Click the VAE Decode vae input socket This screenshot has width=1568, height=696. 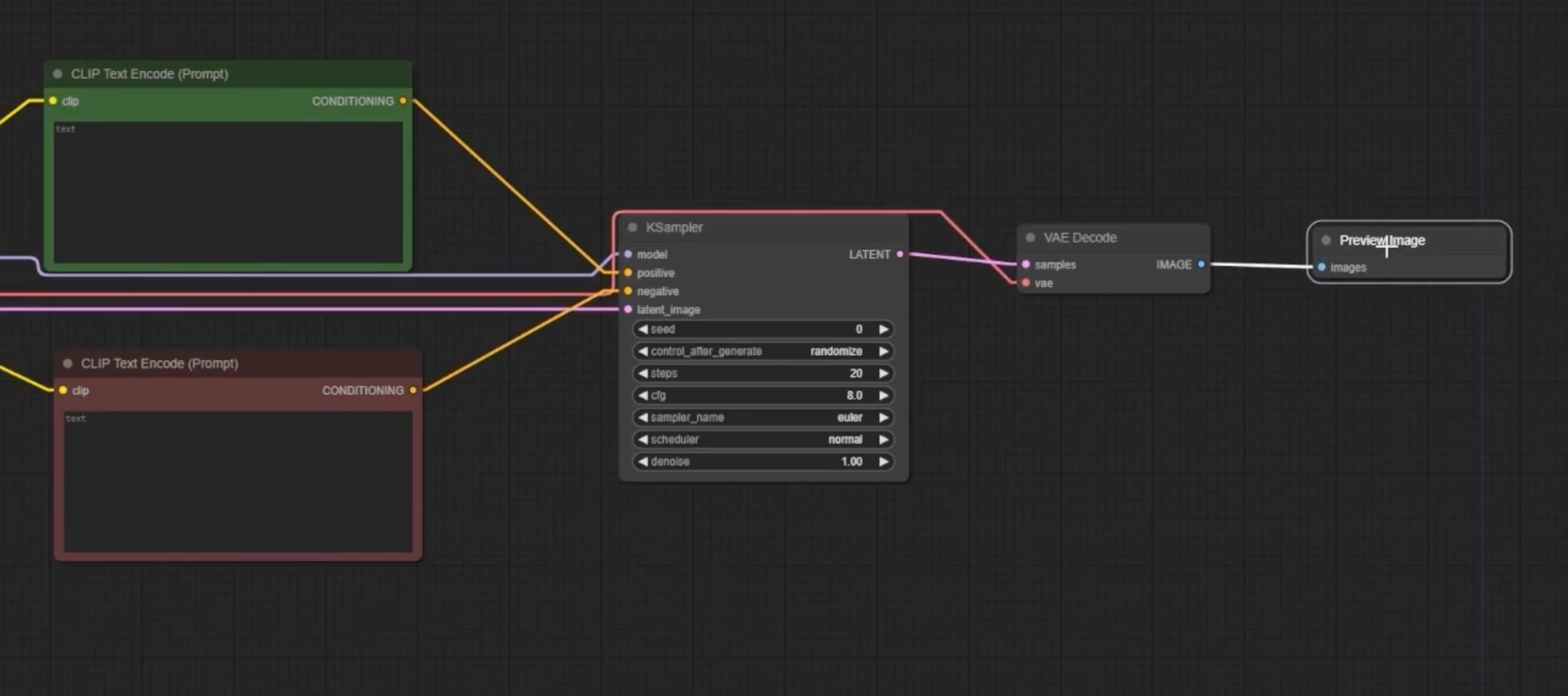[x=1026, y=283]
